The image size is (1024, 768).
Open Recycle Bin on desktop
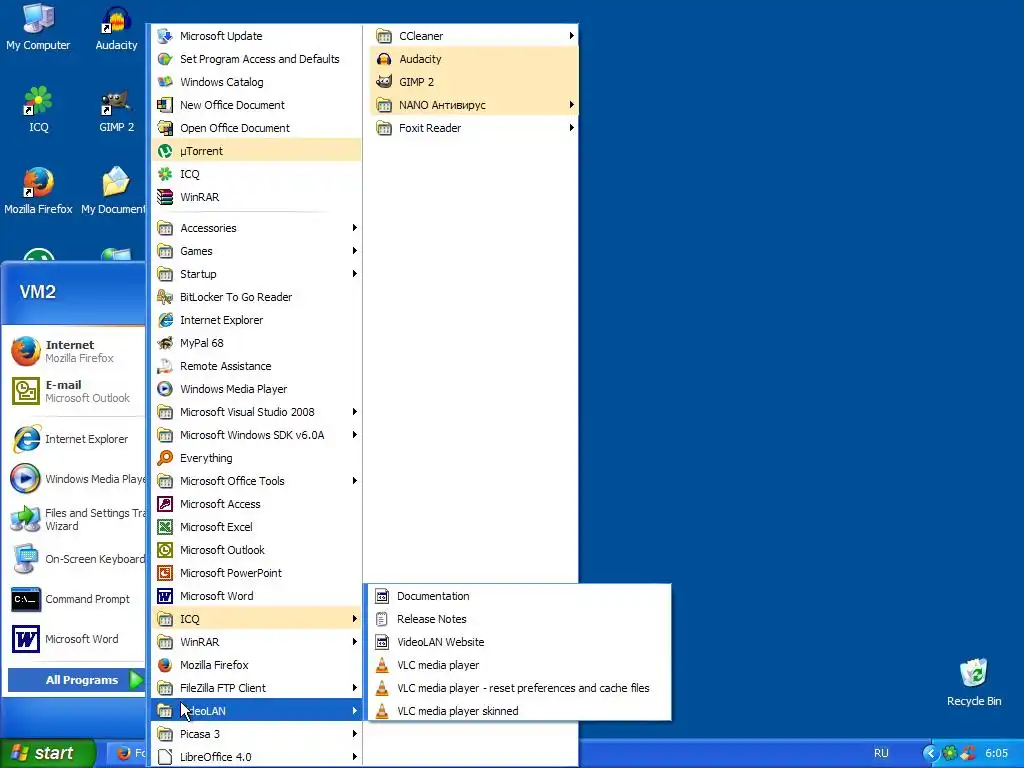974,682
